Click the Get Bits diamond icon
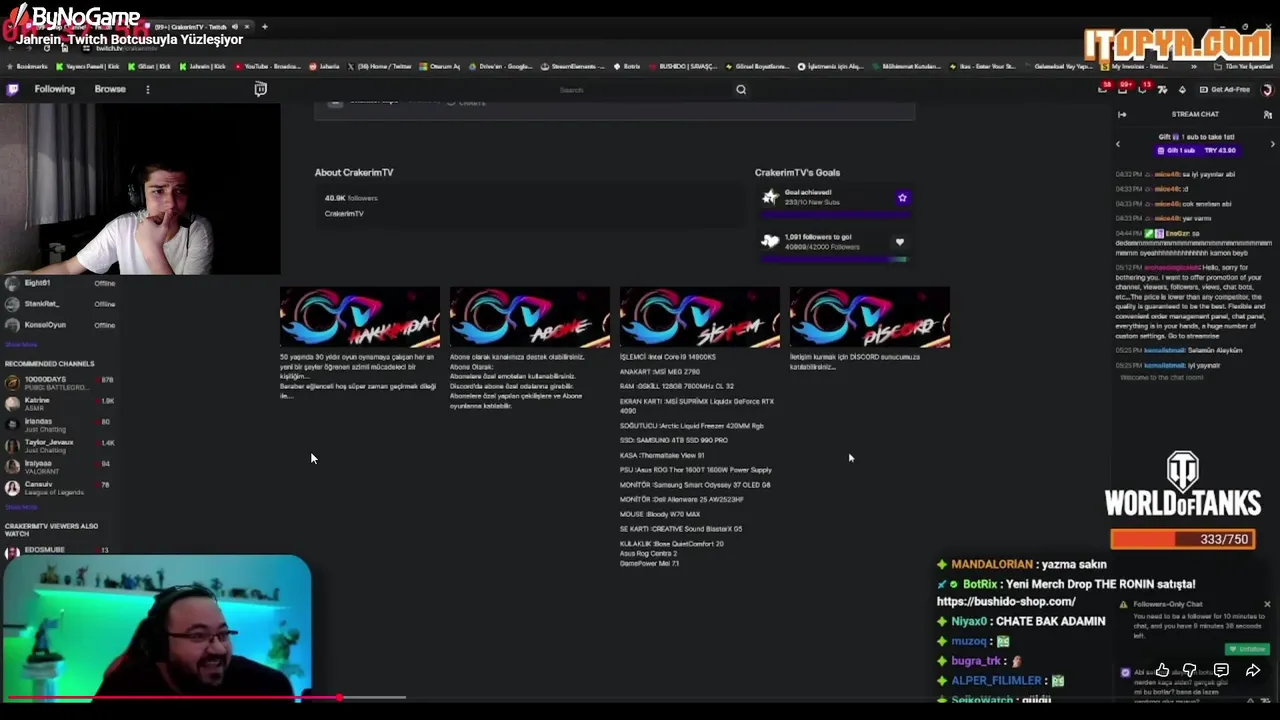The height and width of the screenshot is (720, 1280). (1182, 89)
